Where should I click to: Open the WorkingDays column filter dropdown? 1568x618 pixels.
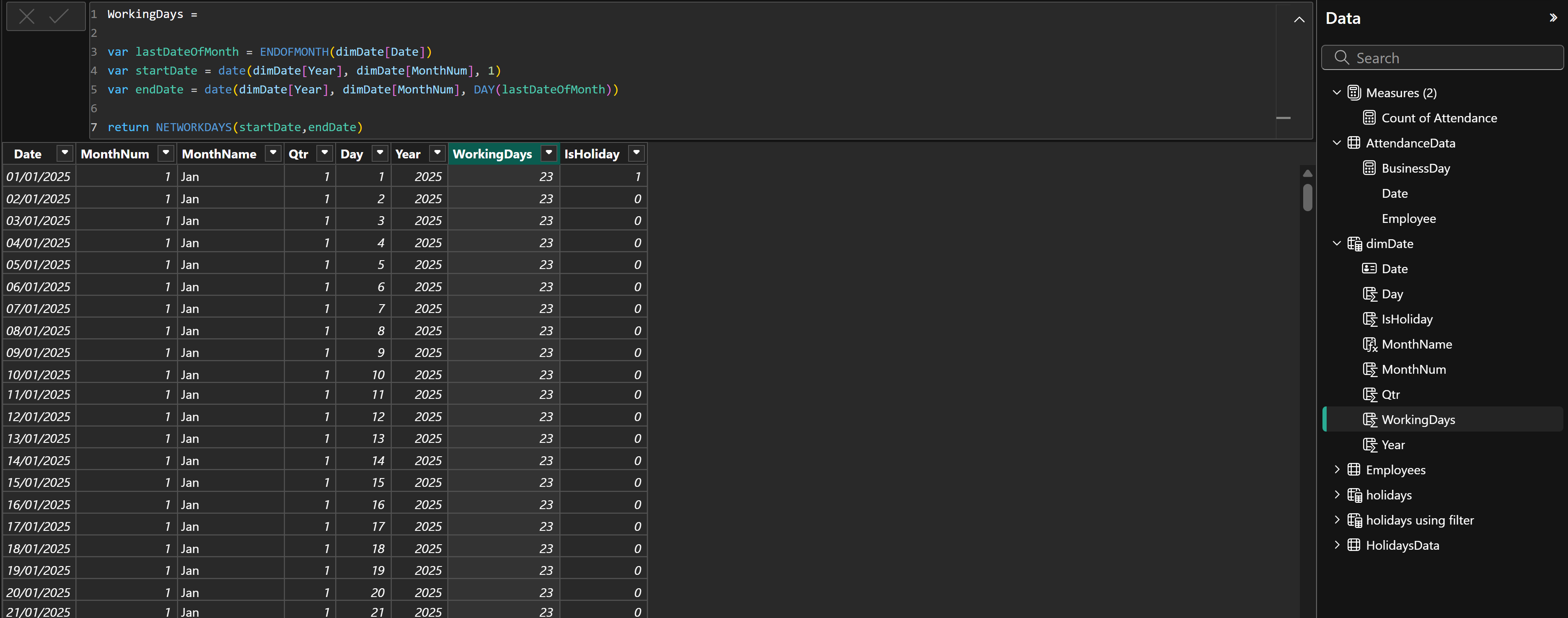point(549,153)
